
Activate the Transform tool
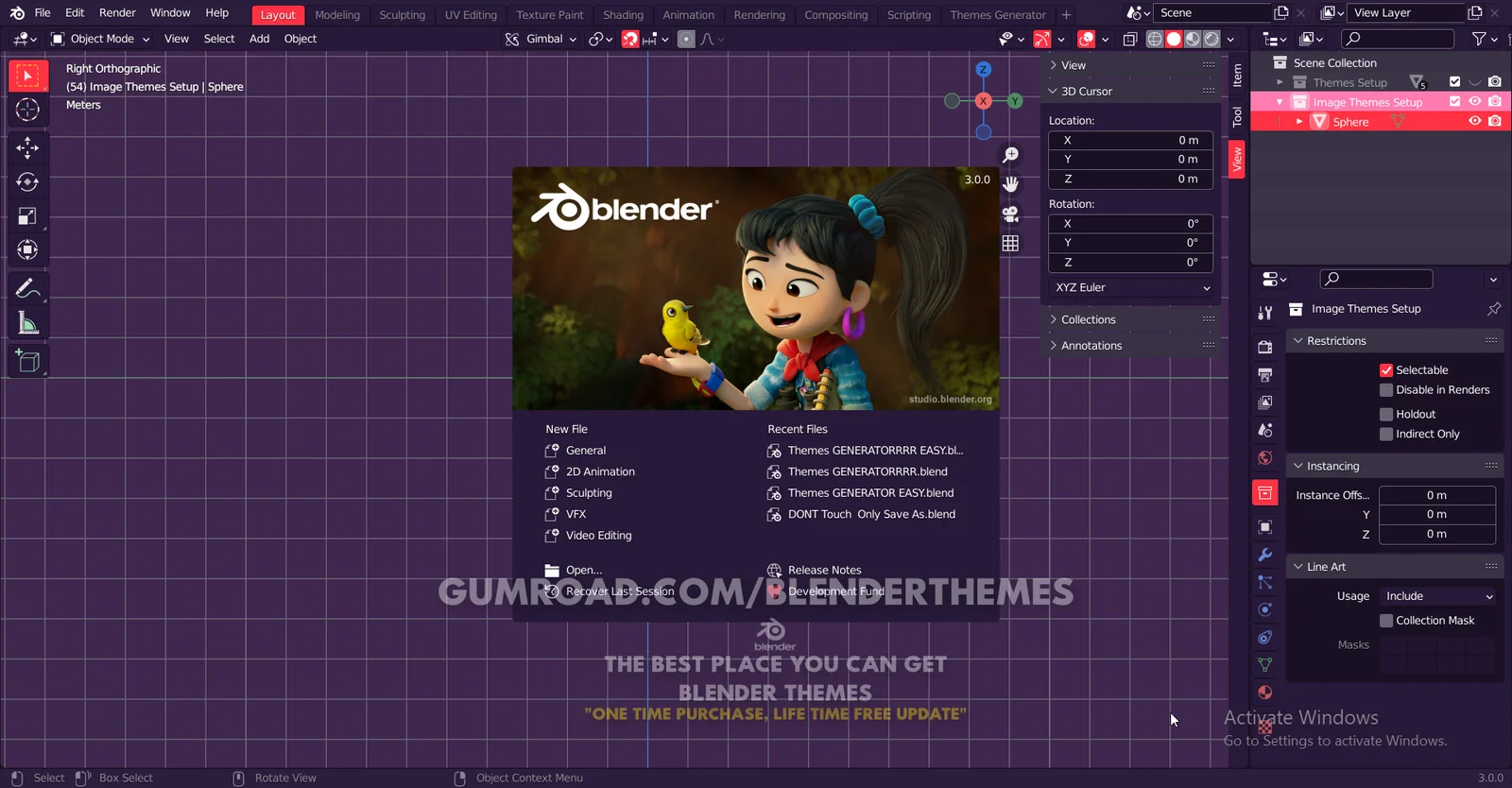27,250
